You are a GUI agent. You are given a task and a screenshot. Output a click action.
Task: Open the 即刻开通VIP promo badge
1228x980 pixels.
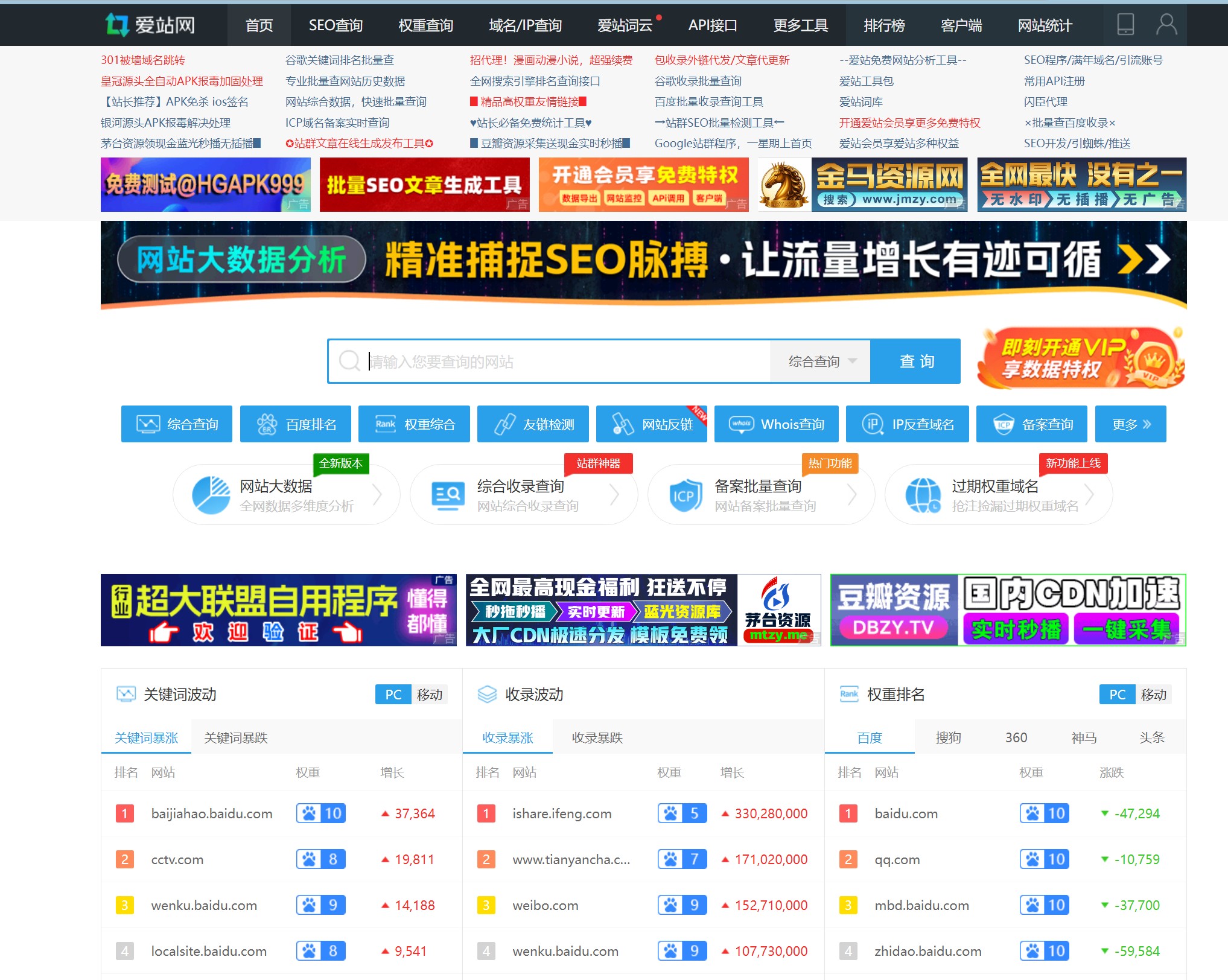(x=1081, y=358)
